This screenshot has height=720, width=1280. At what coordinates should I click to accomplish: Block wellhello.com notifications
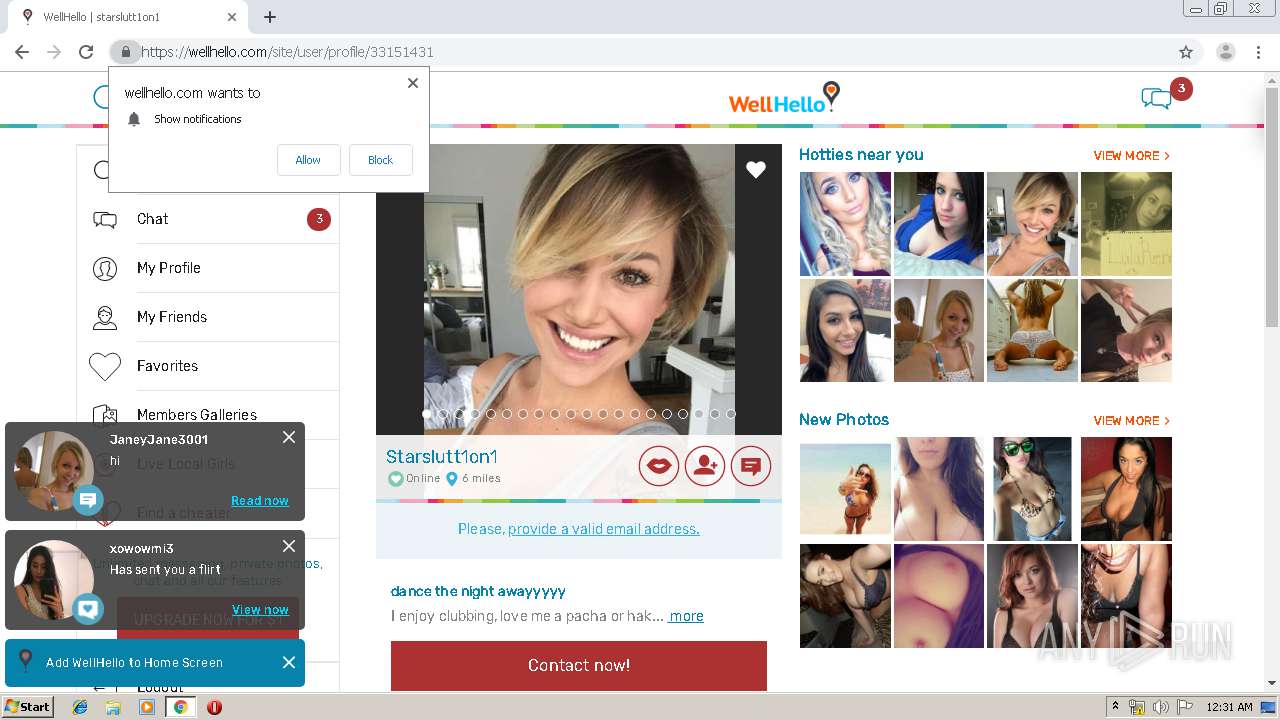380,160
